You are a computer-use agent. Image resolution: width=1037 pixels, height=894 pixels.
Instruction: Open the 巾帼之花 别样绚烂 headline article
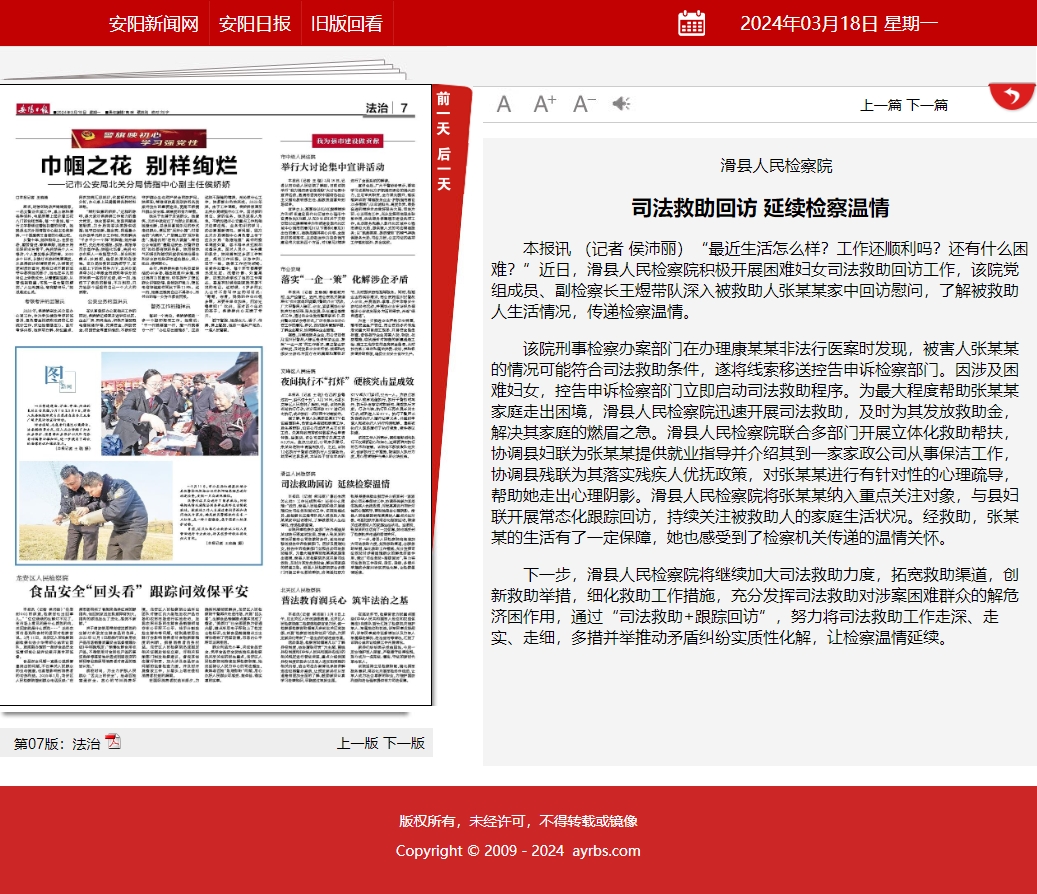(x=139, y=165)
